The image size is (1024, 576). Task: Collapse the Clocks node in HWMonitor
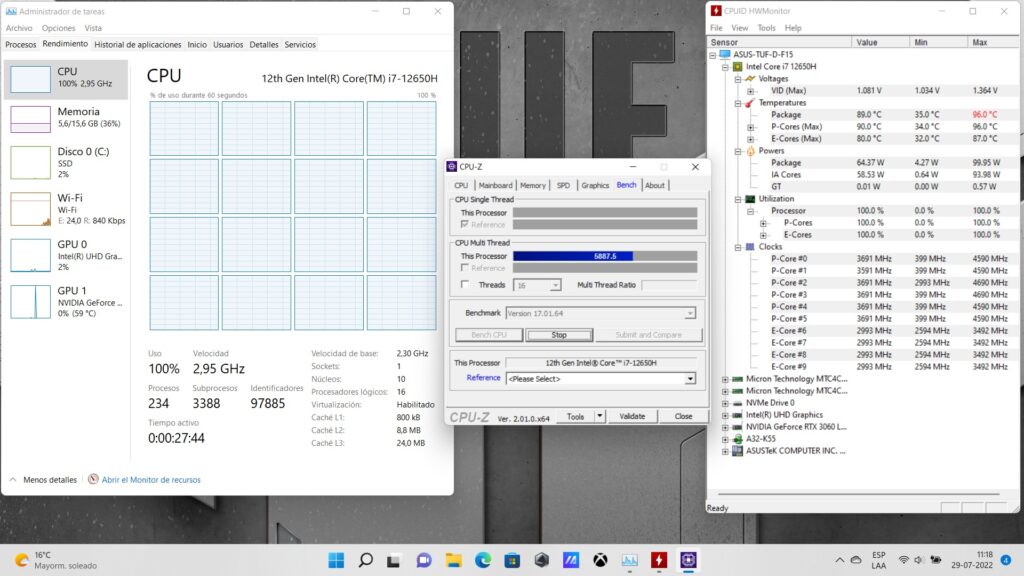point(738,248)
